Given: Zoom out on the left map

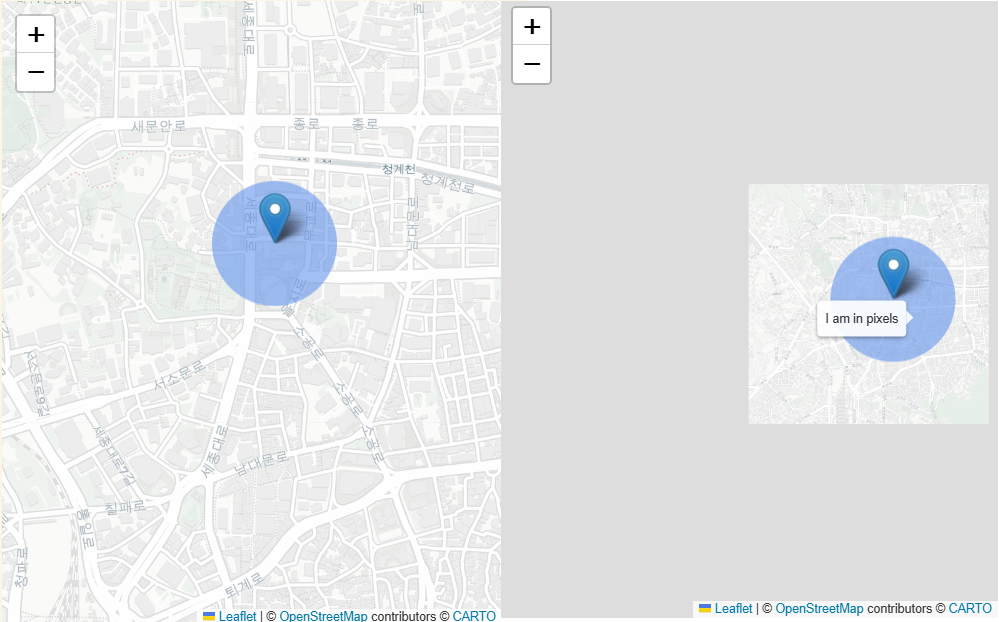Looking at the screenshot, I should [36, 72].
